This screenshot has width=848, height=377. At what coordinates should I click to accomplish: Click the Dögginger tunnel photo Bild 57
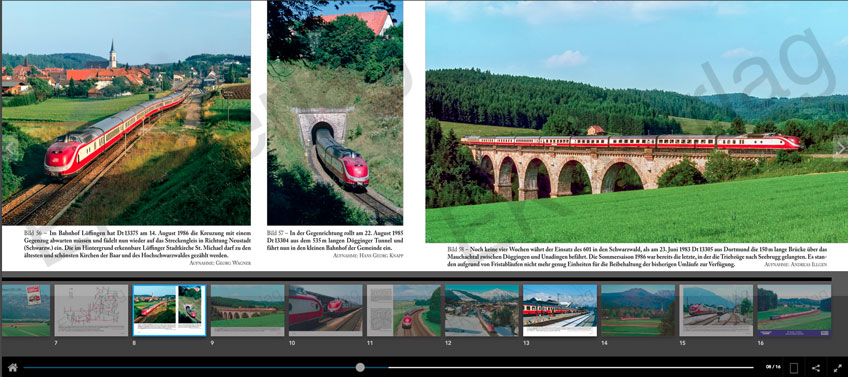coord(335,113)
